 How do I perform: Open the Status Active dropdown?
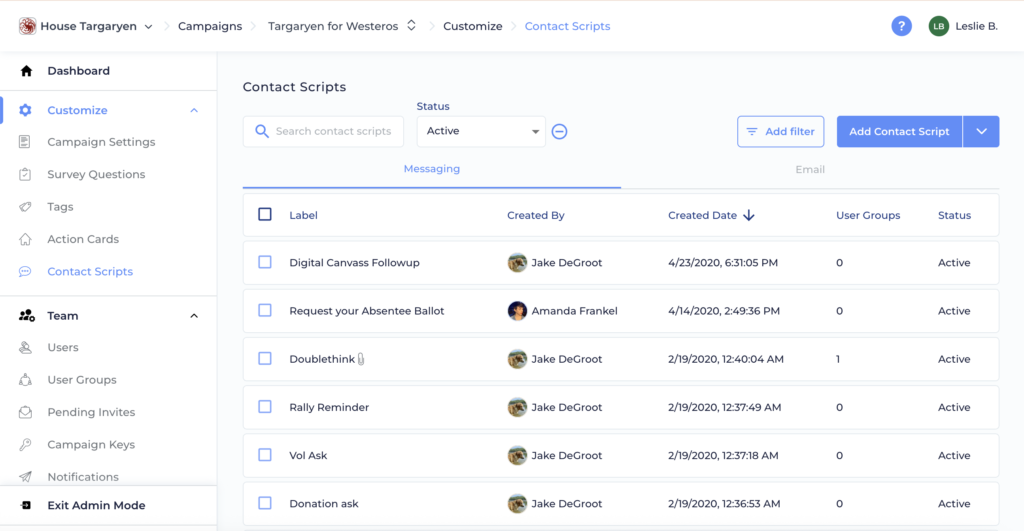click(x=481, y=131)
